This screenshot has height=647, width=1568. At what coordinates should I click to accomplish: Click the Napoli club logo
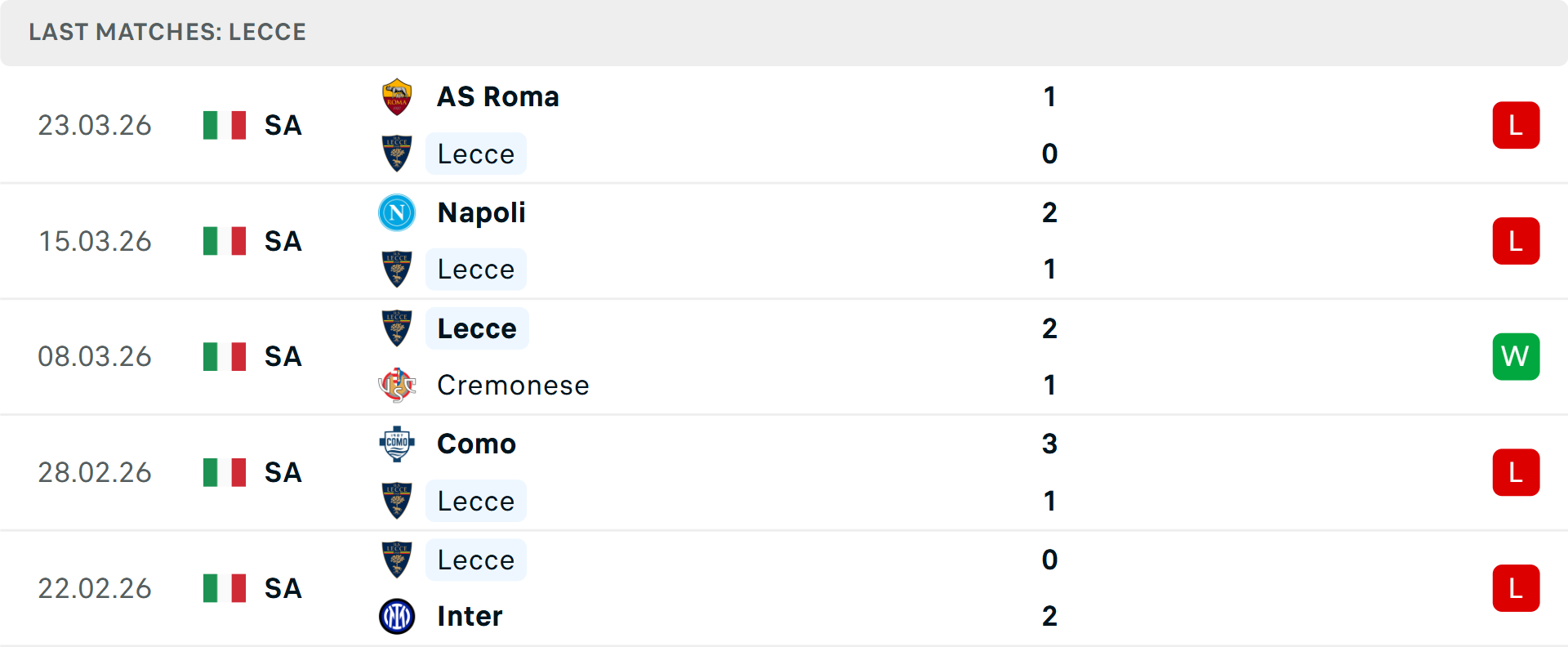coord(397,213)
